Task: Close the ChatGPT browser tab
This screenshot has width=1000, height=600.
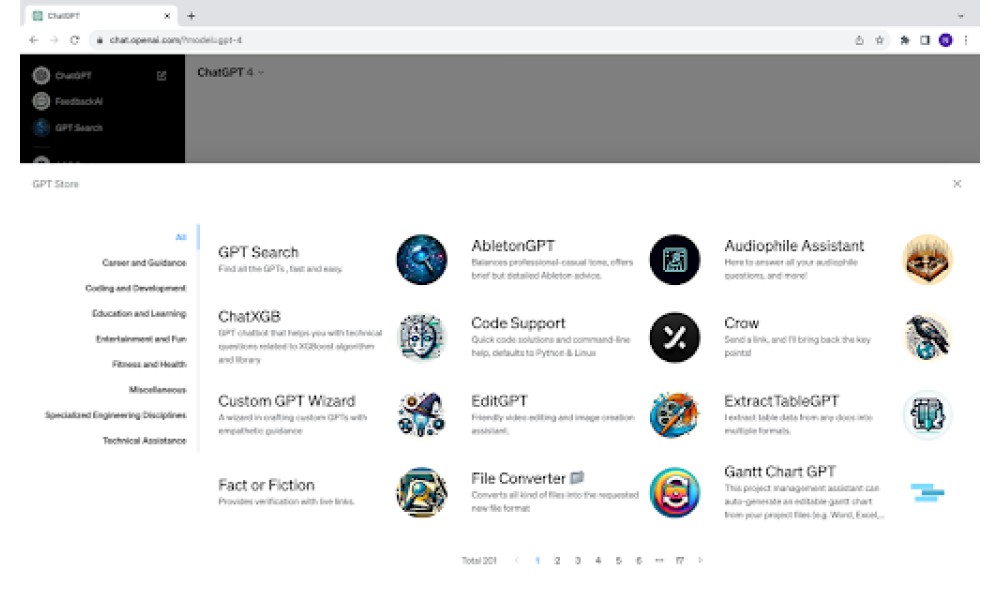Action: pyautogui.click(x=167, y=16)
